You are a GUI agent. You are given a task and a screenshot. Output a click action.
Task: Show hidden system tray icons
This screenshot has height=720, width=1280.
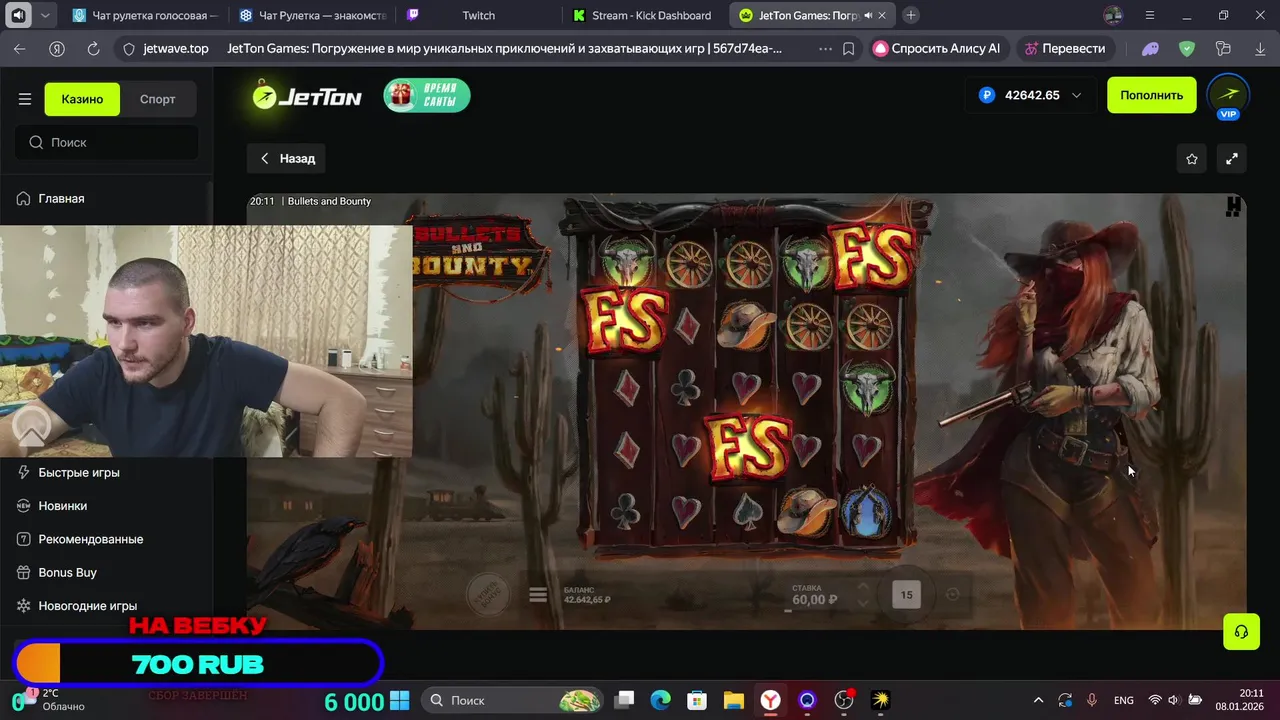pyautogui.click(x=1038, y=700)
